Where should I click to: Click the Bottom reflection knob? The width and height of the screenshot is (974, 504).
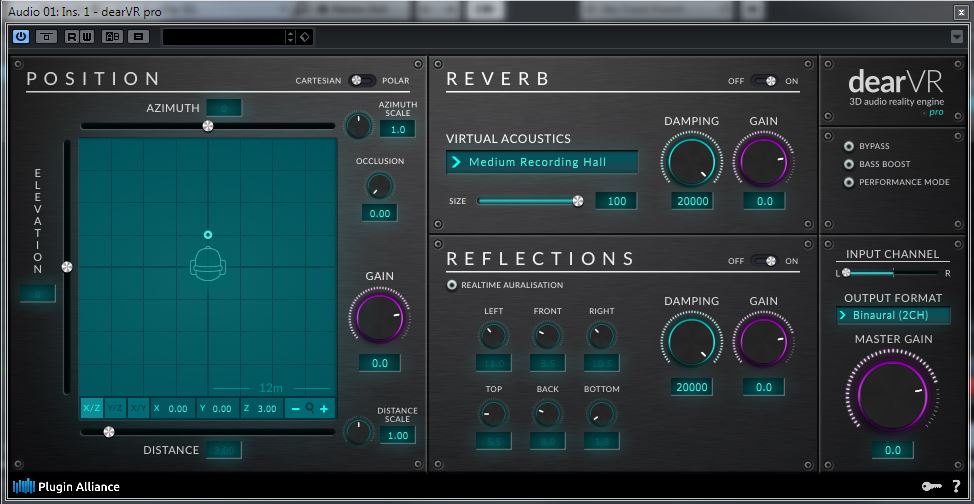tap(601, 413)
